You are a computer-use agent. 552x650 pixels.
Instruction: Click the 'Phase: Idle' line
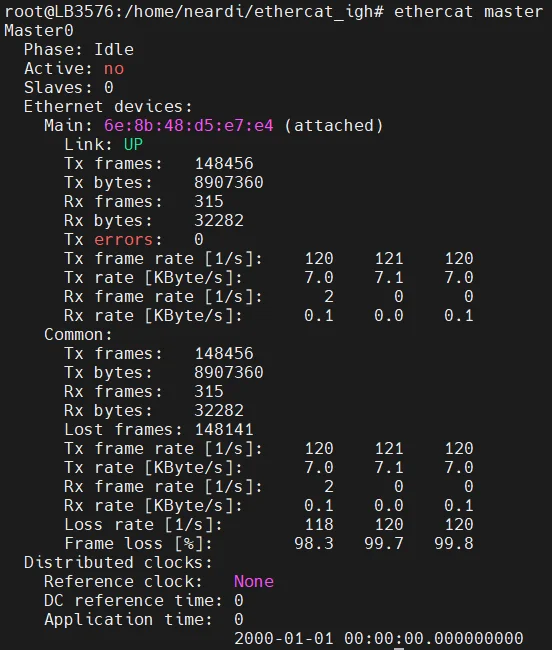click(x=79, y=50)
